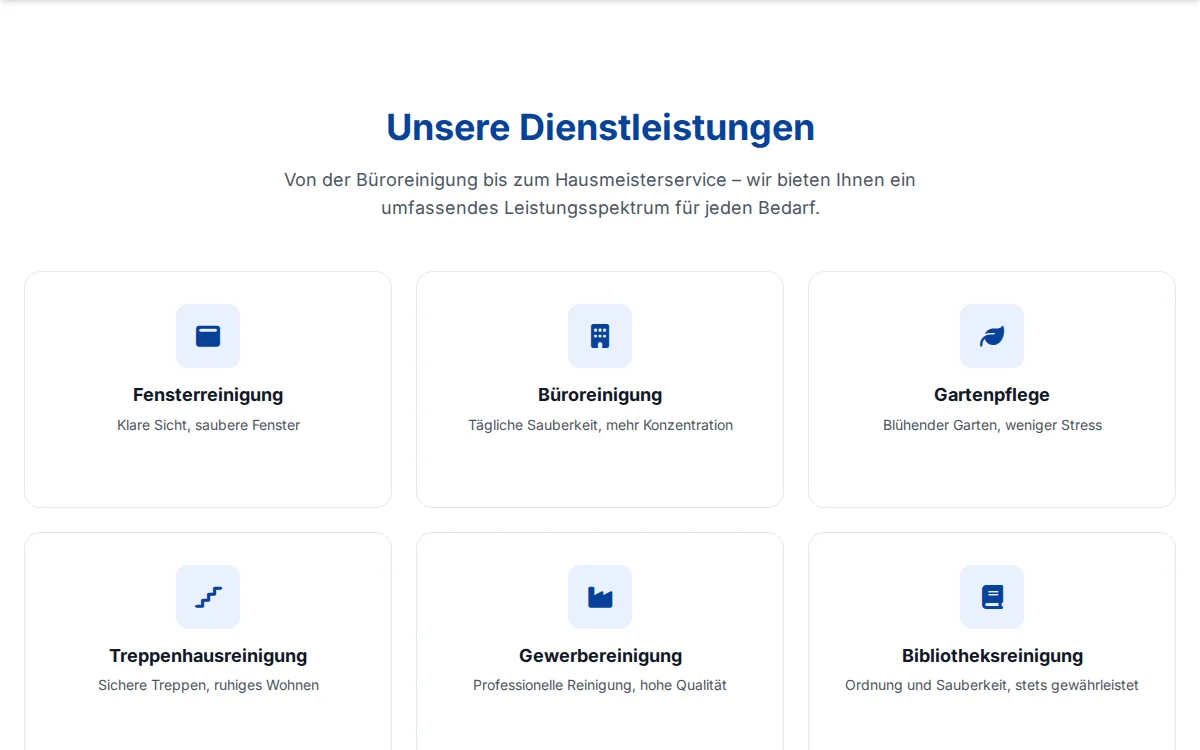Select the office building icon for Büroreinigung
This screenshot has height=750, width=1200.
(600, 336)
